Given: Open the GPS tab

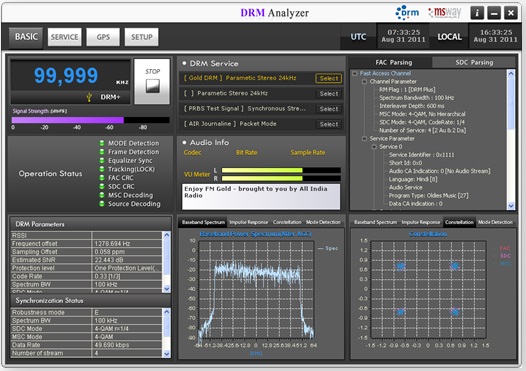Looking at the screenshot, I should point(103,37).
